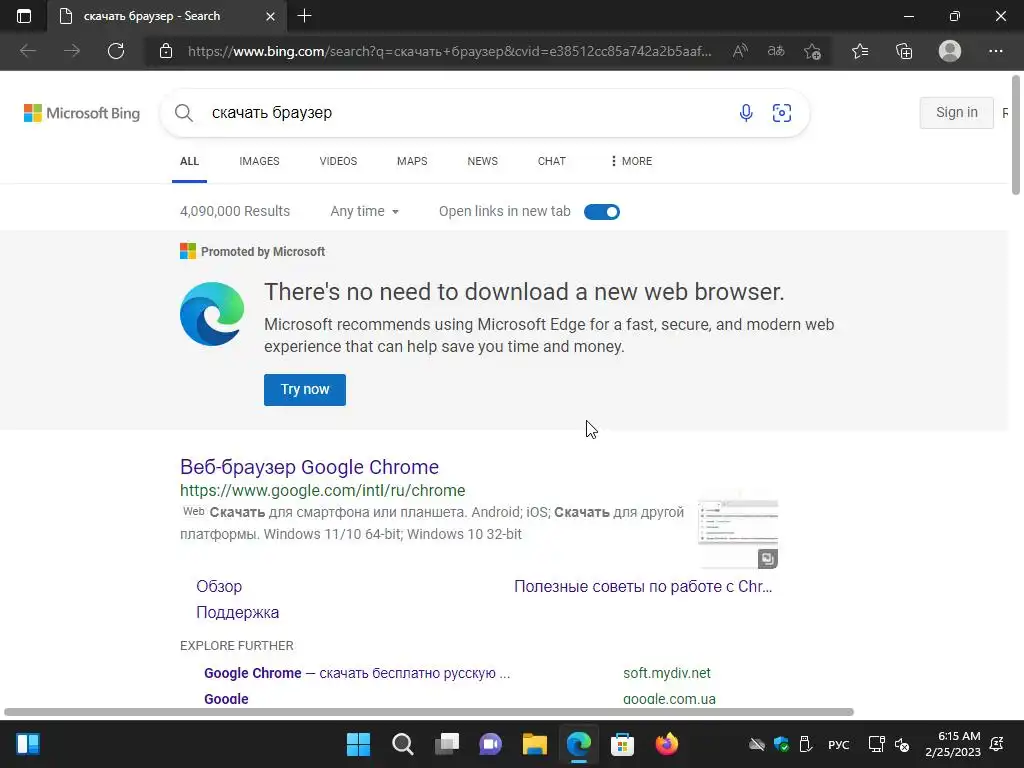Click the Try now button
The height and width of the screenshot is (768, 1024).
(305, 389)
